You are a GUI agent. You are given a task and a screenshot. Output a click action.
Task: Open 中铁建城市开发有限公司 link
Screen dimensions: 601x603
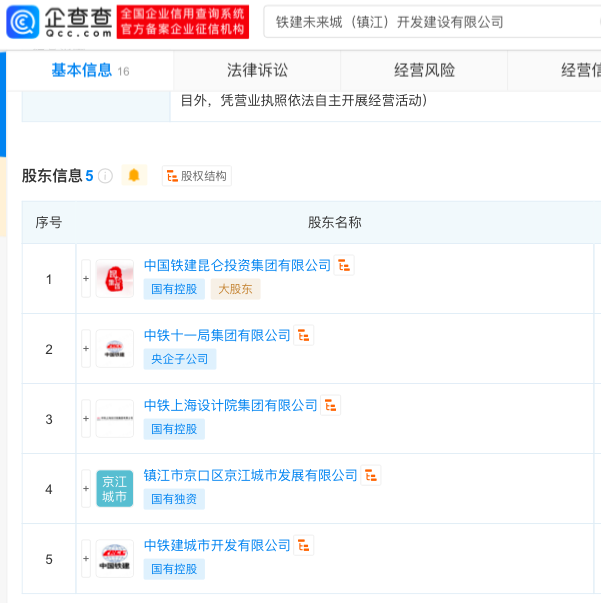217,545
